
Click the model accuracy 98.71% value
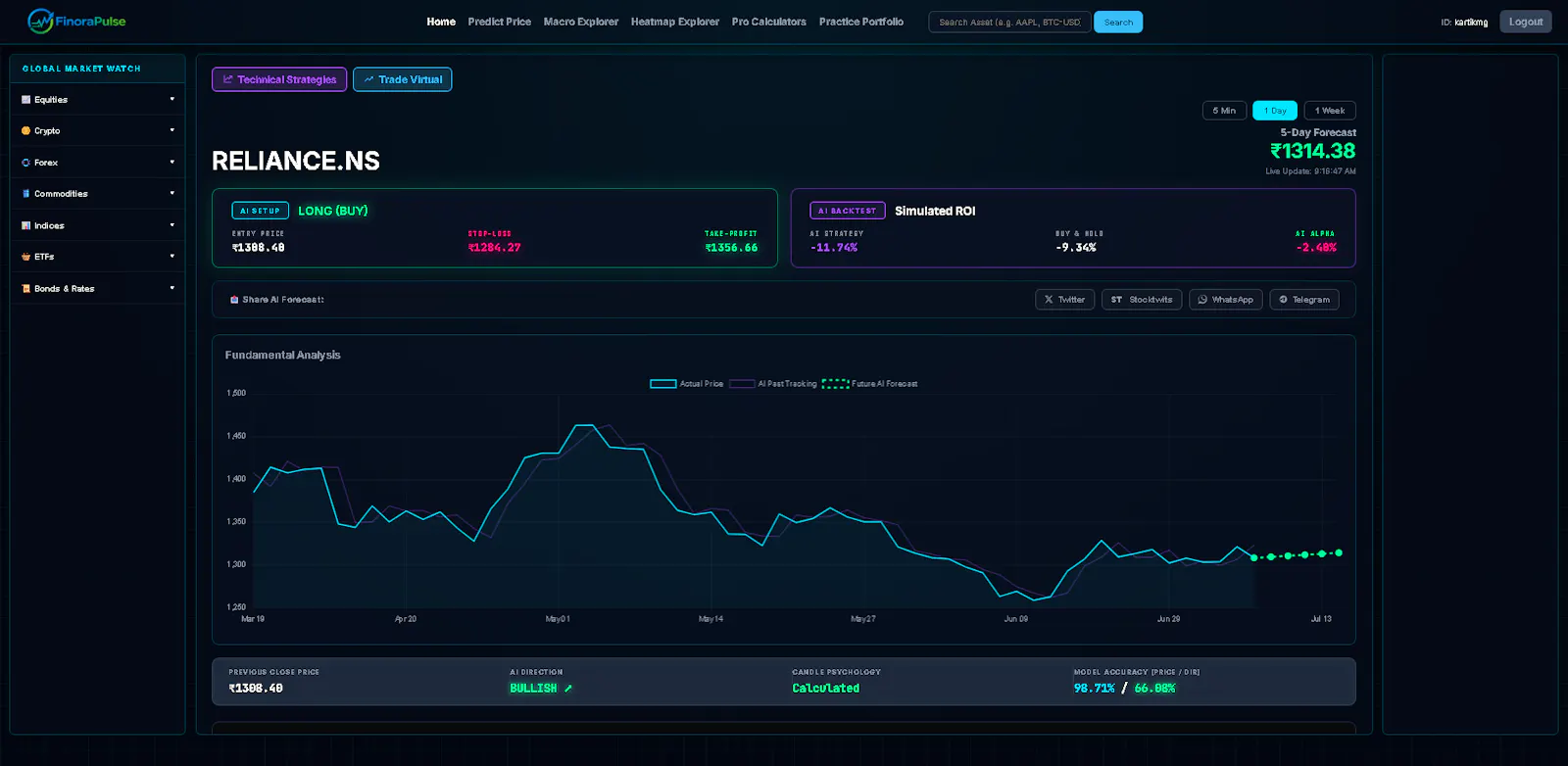click(1095, 689)
